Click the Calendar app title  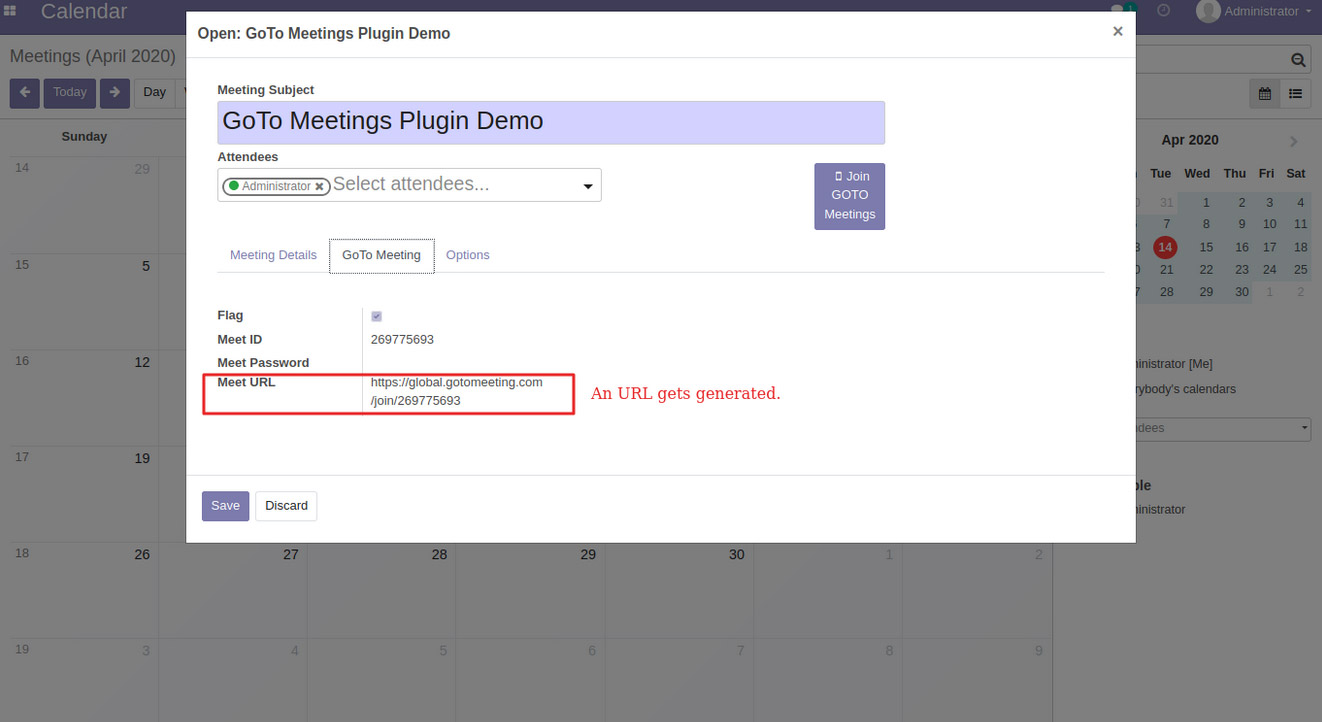(84, 12)
